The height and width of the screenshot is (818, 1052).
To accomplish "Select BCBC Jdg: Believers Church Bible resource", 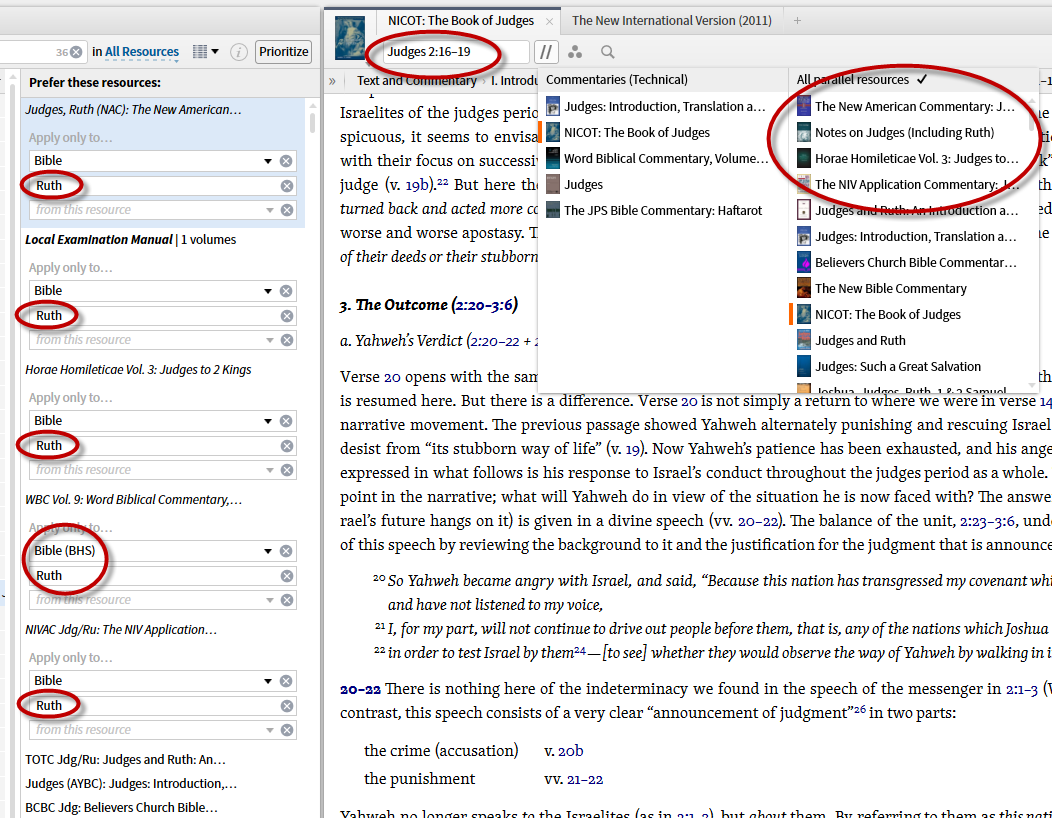I will point(121,808).
